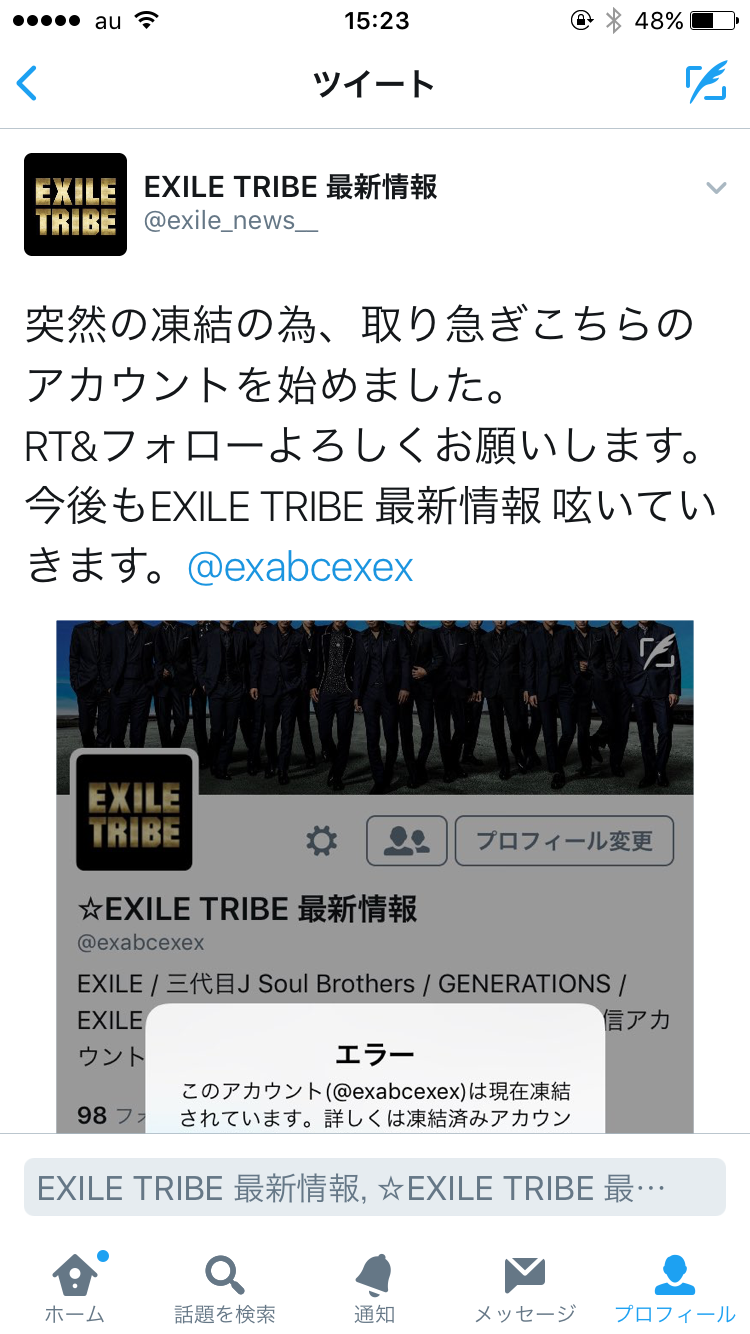Open the @exabcexex mention link
The image size is (750, 1334).
(x=300, y=568)
